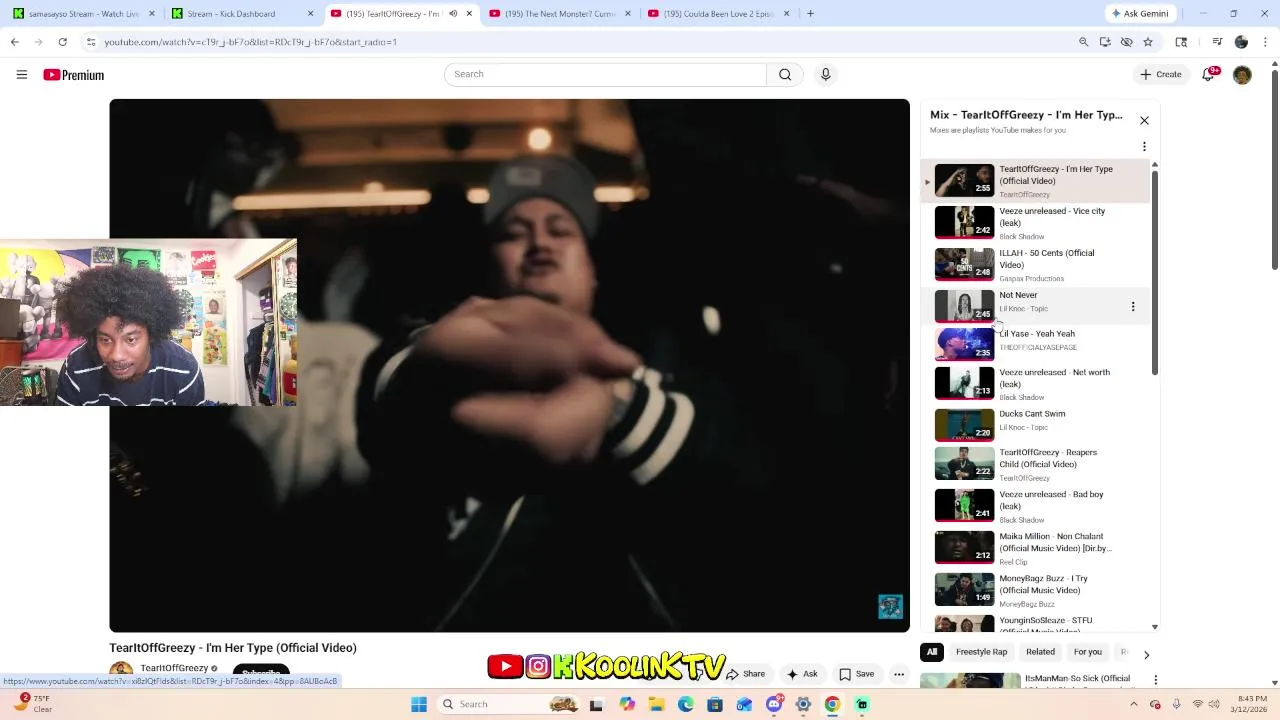Start voice search with microphone icon
The height and width of the screenshot is (720, 1280).
825,74
